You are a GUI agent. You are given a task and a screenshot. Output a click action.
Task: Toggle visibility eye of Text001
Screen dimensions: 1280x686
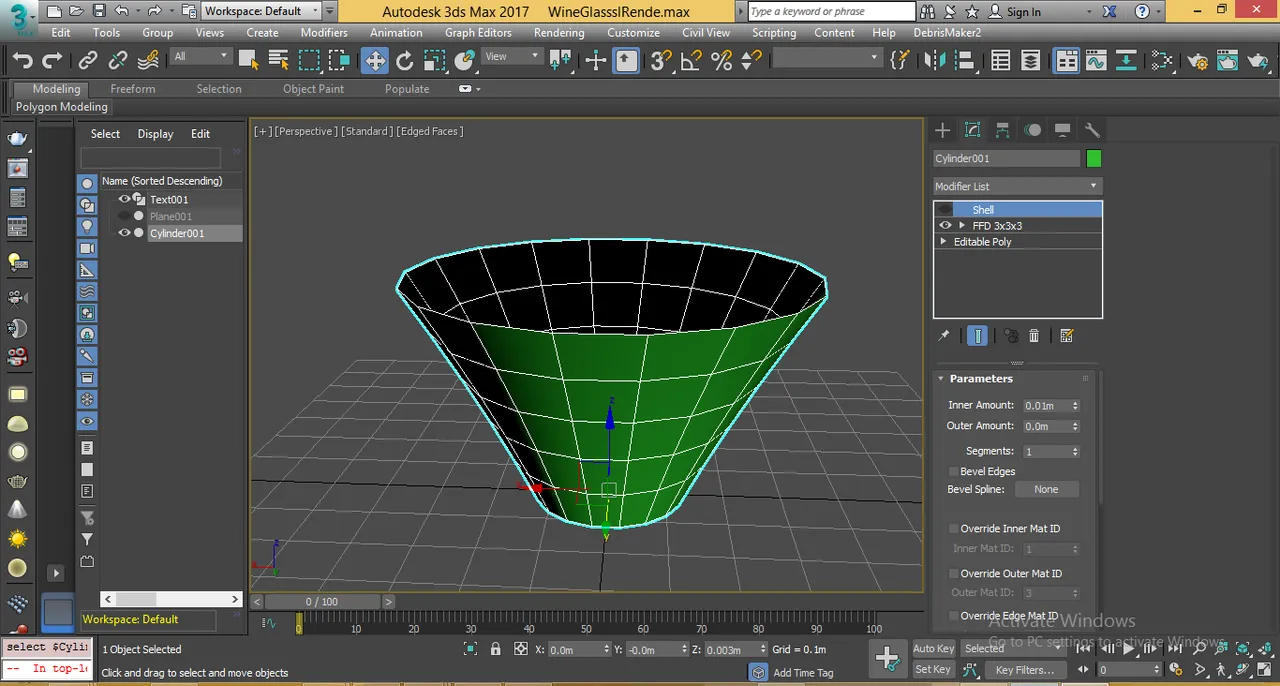click(x=124, y=199)
